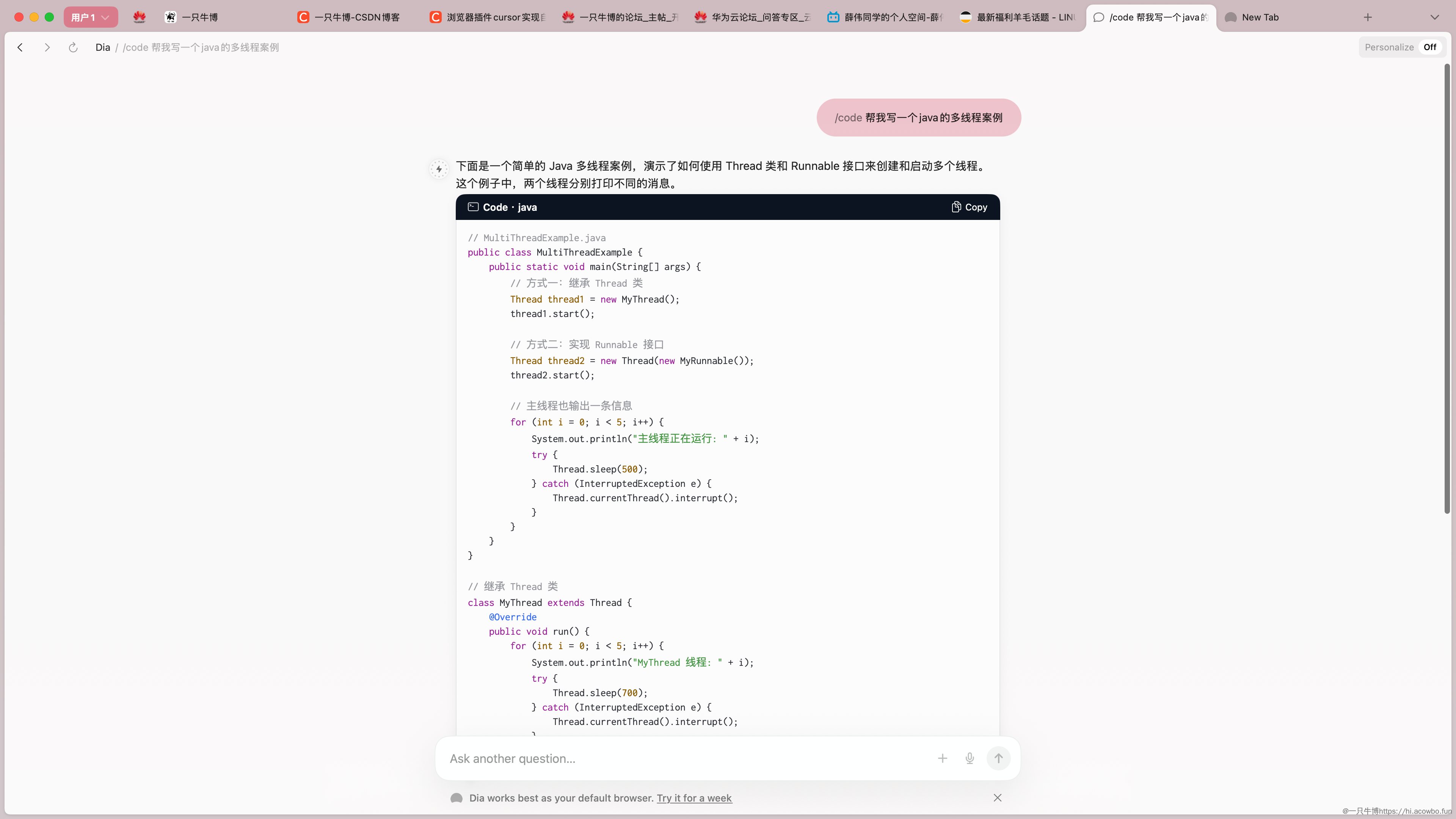1456x819 pixels.
Task: Click the LINUX tab favicon
Action: [965, 17]
